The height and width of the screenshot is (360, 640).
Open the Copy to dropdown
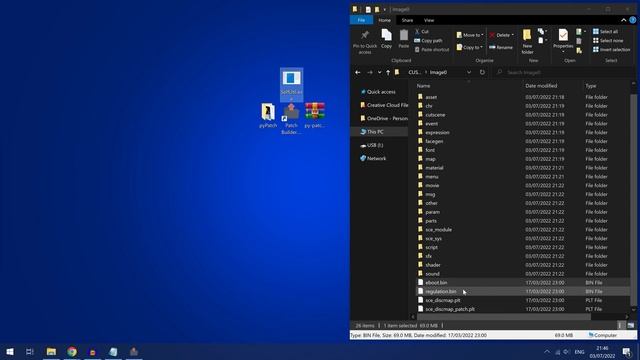469,47
